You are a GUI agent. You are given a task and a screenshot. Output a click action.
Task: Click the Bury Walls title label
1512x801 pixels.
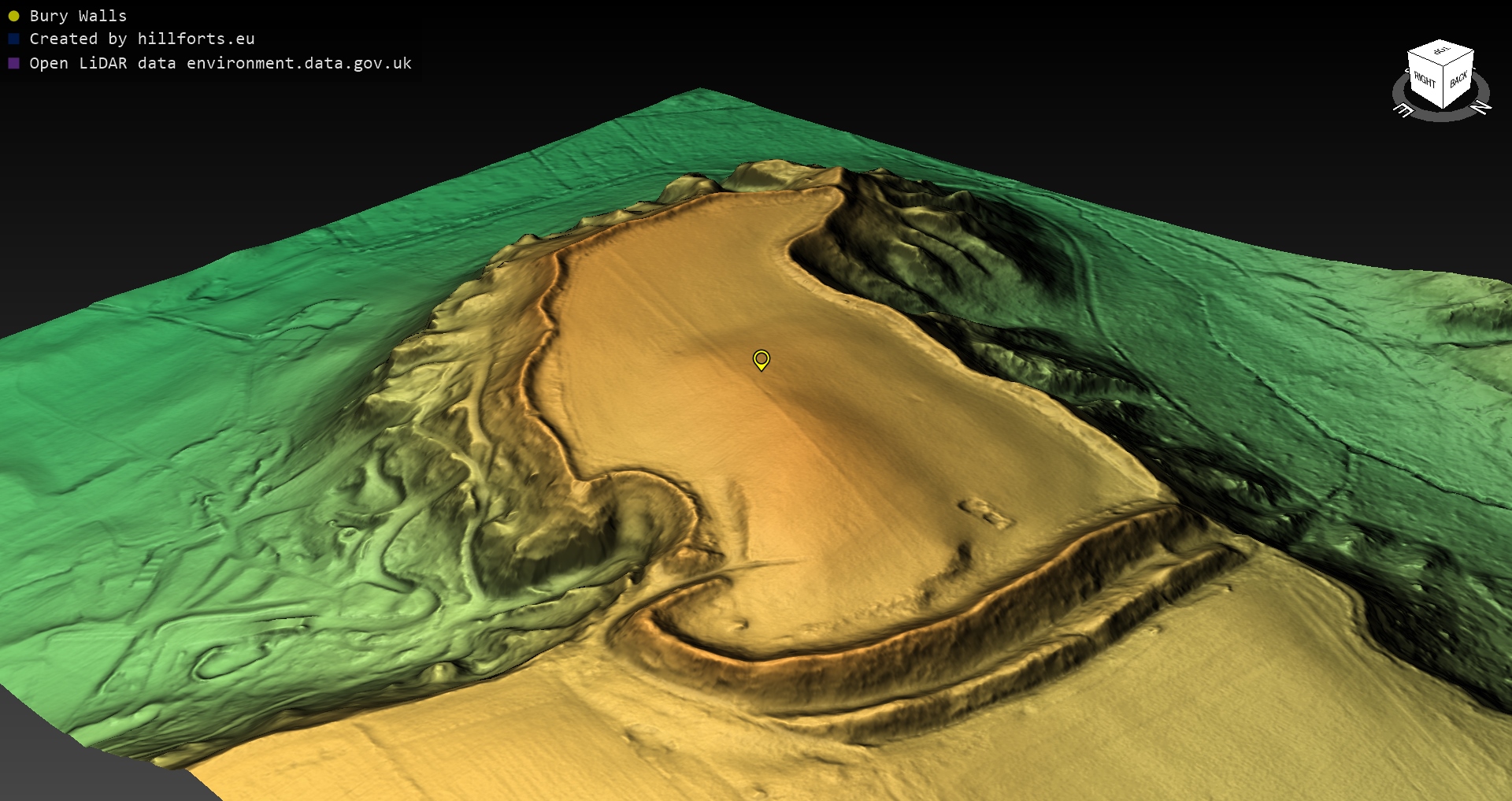(x=78, y=16)
